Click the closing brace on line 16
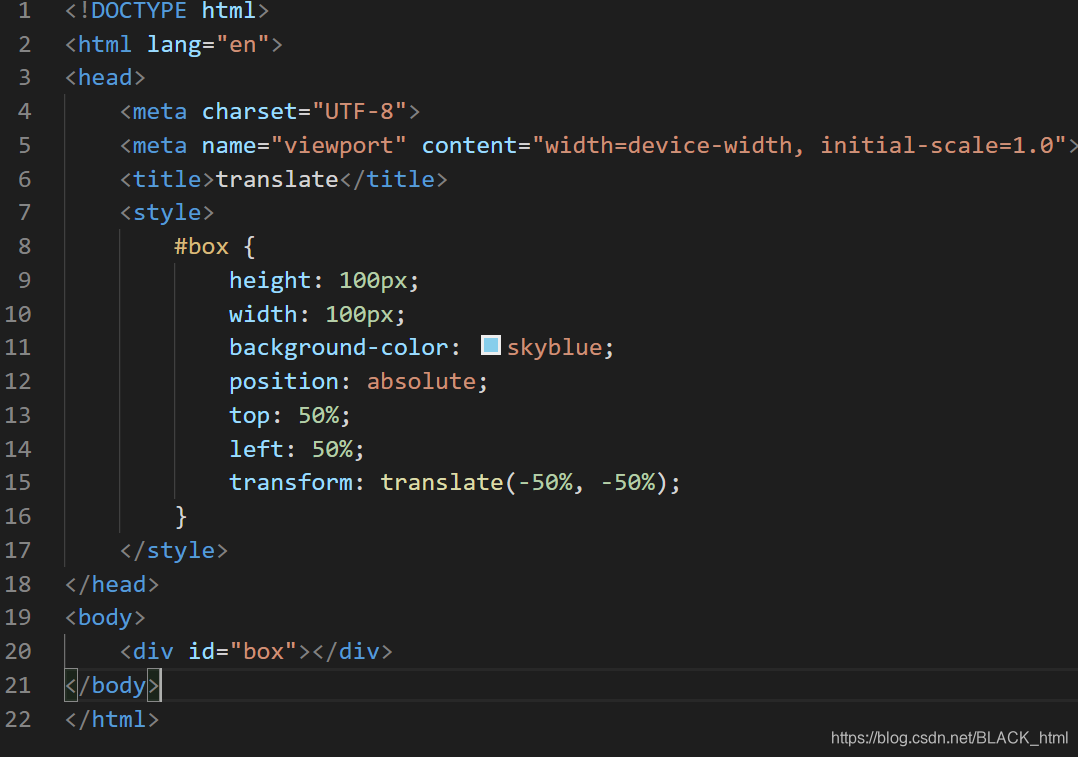 [x=181, y=516]
